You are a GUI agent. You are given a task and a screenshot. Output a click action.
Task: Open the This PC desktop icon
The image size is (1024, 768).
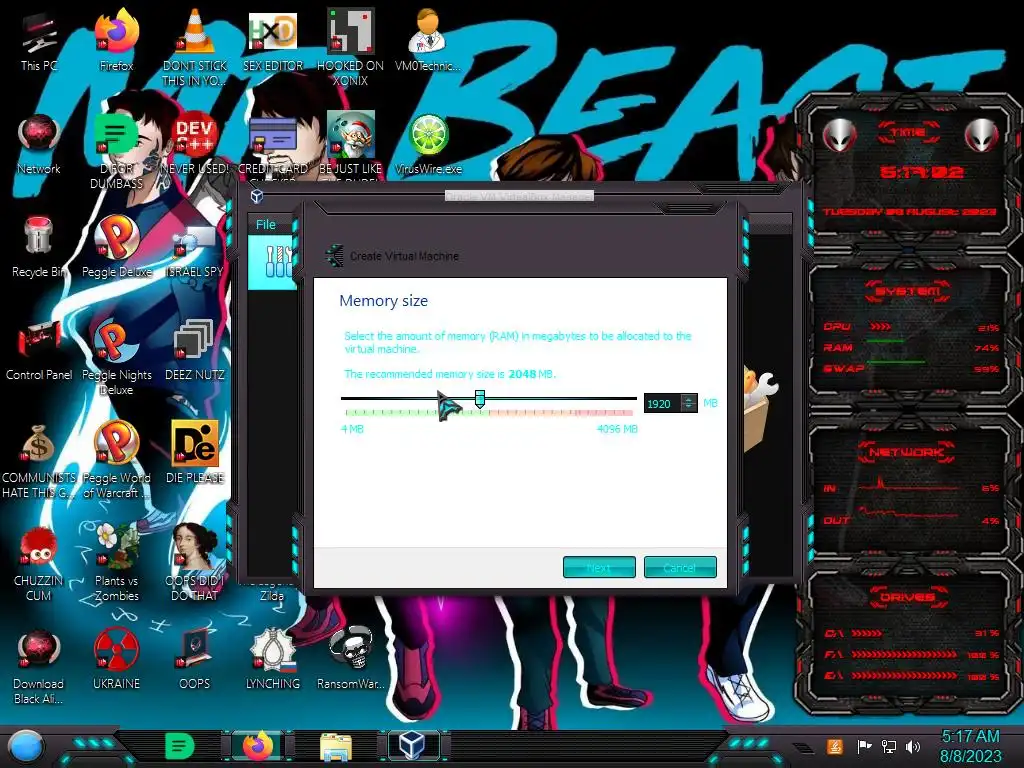(x=39, y=40)
